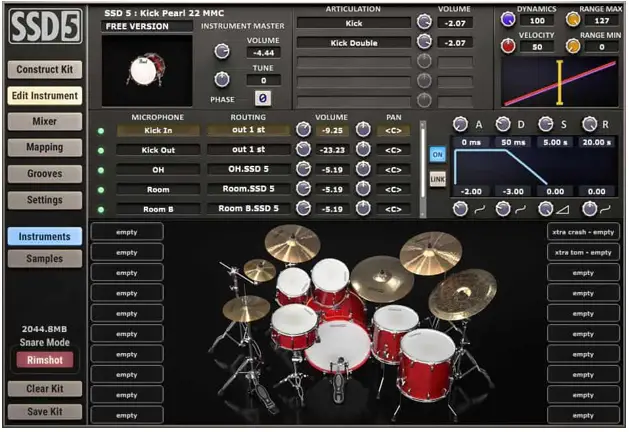Open the Kick articulation selector
Screen dimensions: 629x432
[x=354, y=23]
